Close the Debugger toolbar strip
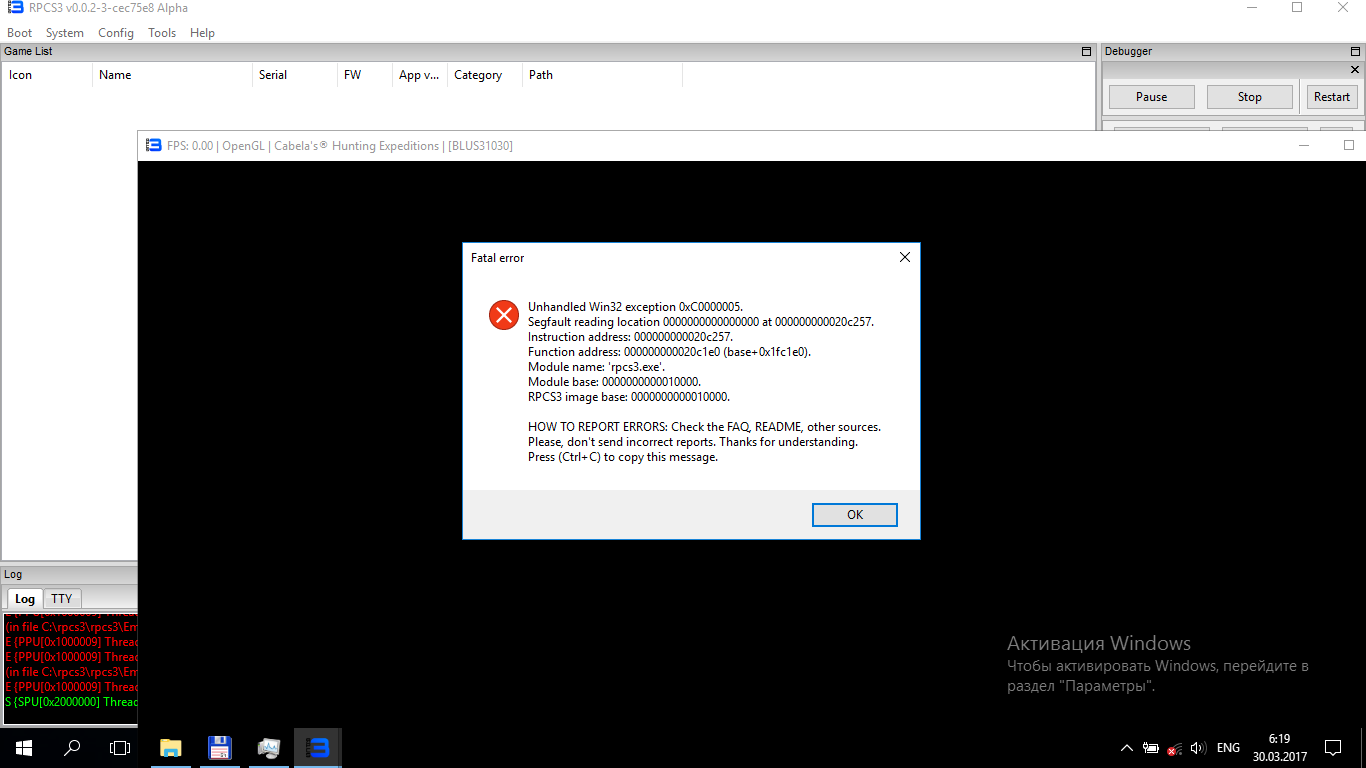 (x=1355, y=70)
